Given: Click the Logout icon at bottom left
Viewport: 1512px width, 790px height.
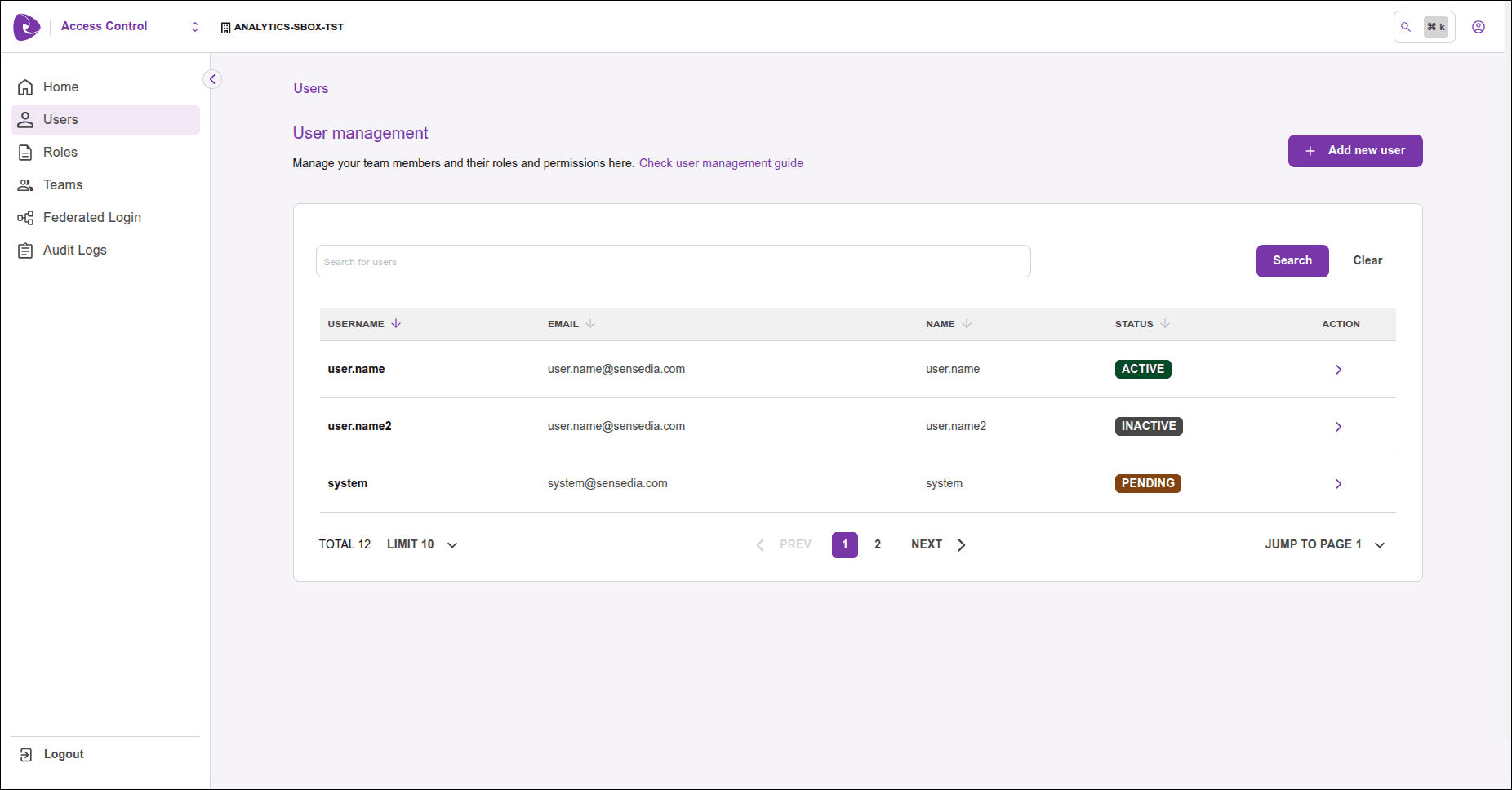Looking at the screenshot, I should [x=25, y=753].
